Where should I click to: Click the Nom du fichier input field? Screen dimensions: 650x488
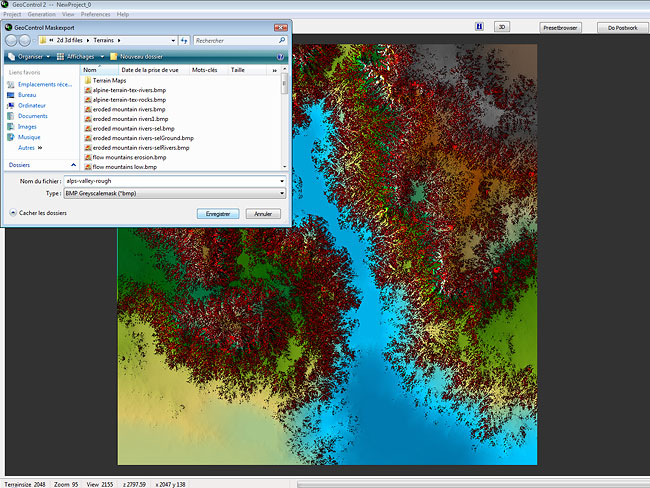pyautogui.click(x=170, y=181)
